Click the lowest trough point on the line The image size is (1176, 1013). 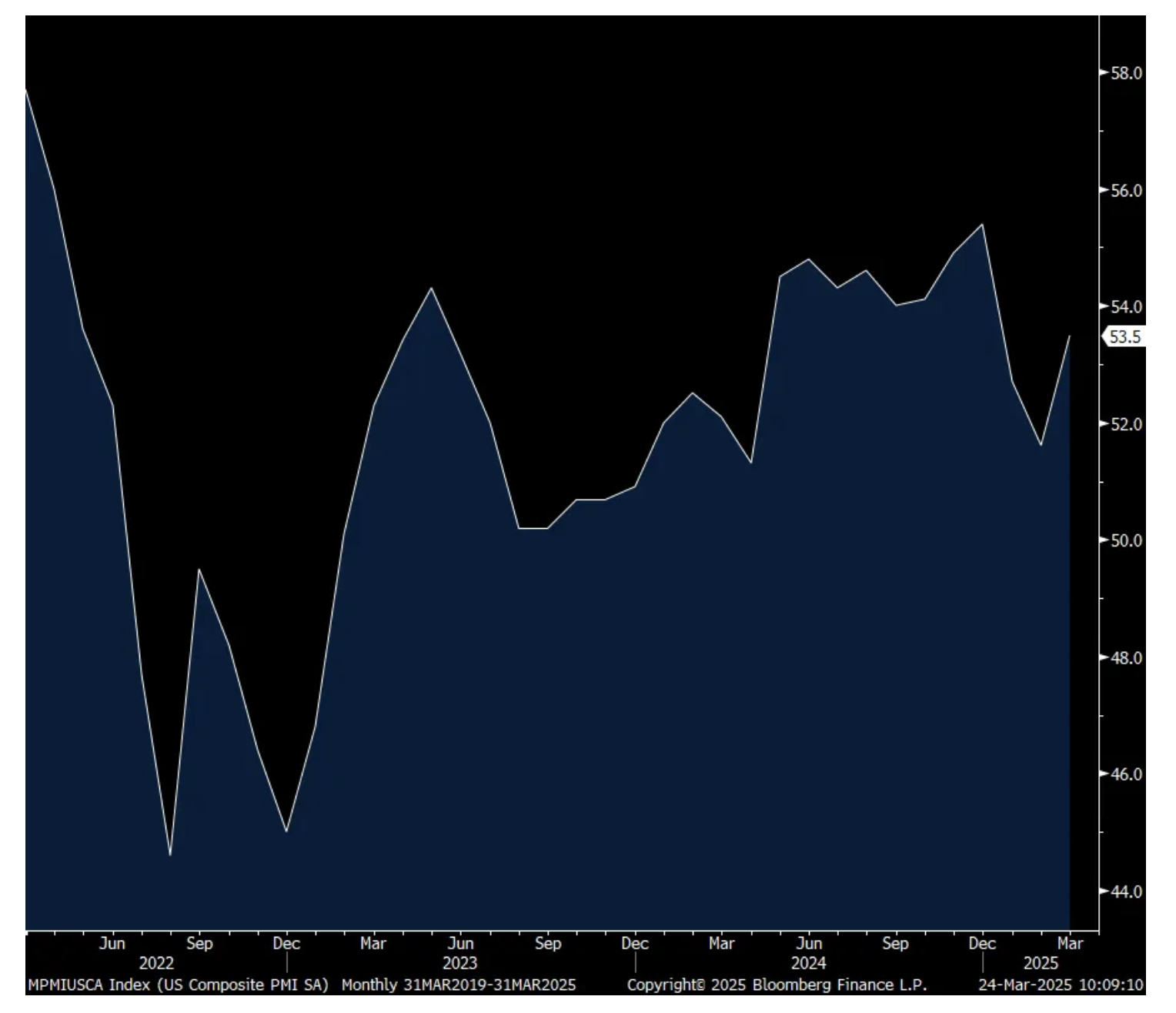pos(170,855)
